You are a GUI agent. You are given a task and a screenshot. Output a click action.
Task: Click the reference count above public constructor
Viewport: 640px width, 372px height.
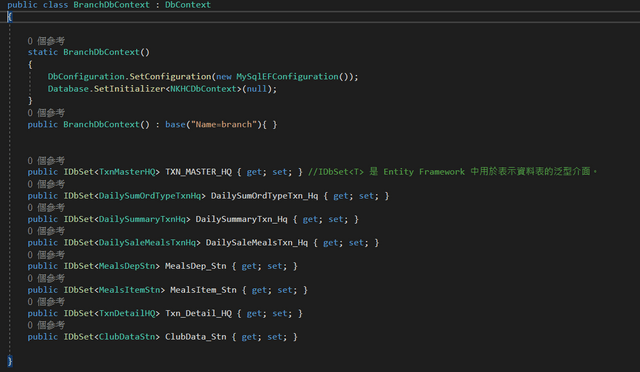click(46, 113)
